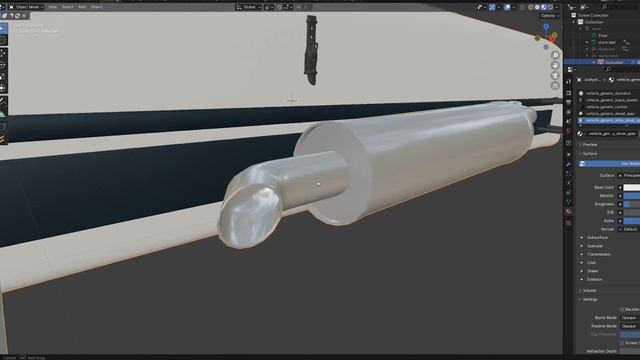
Task: Open the Object Data properties tab
Action: tap(569, 202)
